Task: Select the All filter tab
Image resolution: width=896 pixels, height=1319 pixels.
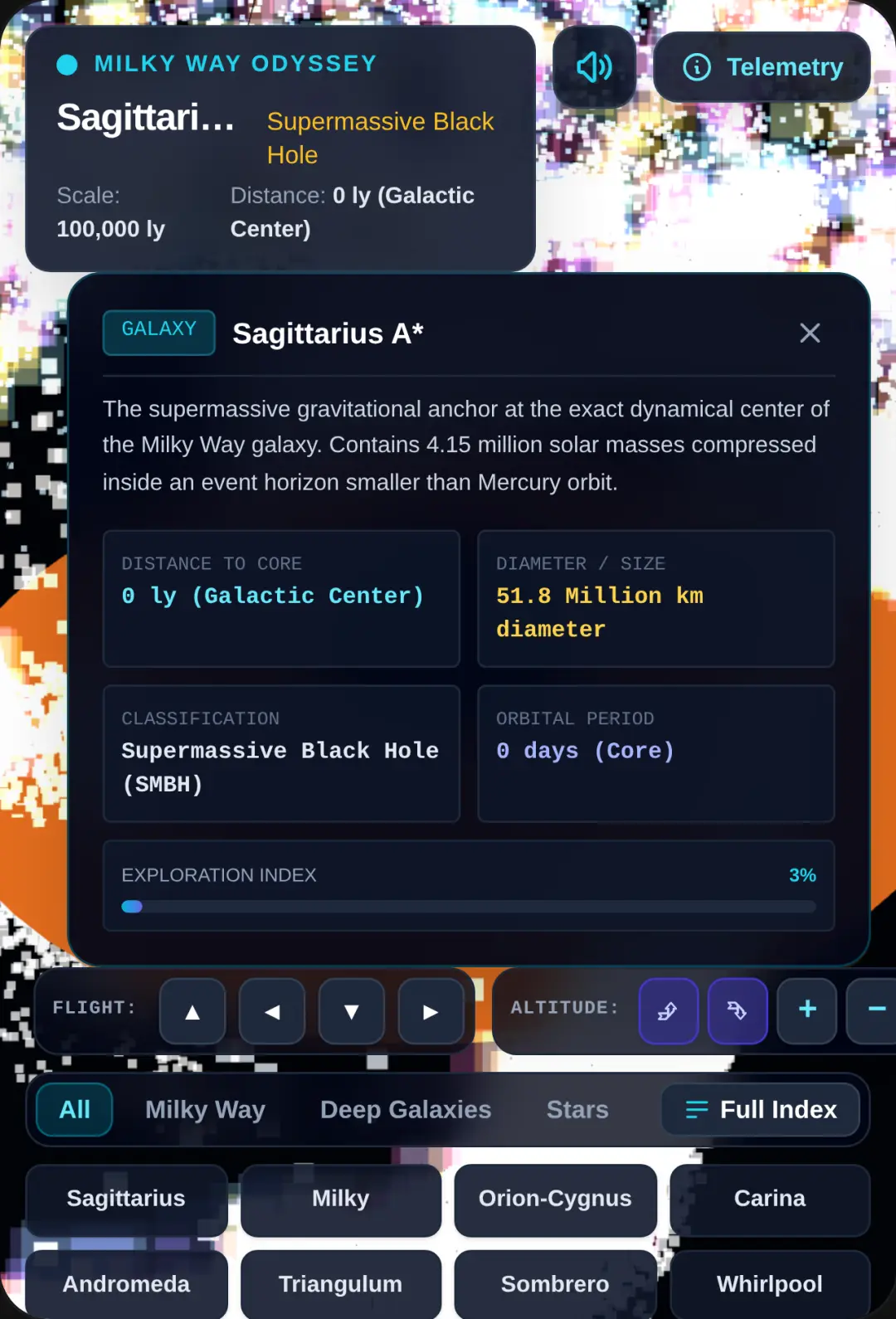Action: click(x=75, y=1109)
